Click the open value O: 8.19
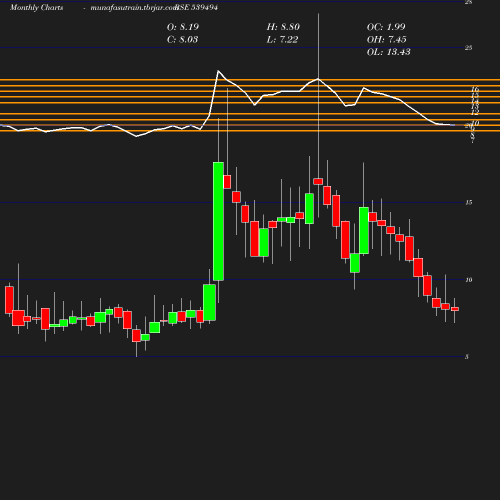500x500 pixels. click(183, 27)
